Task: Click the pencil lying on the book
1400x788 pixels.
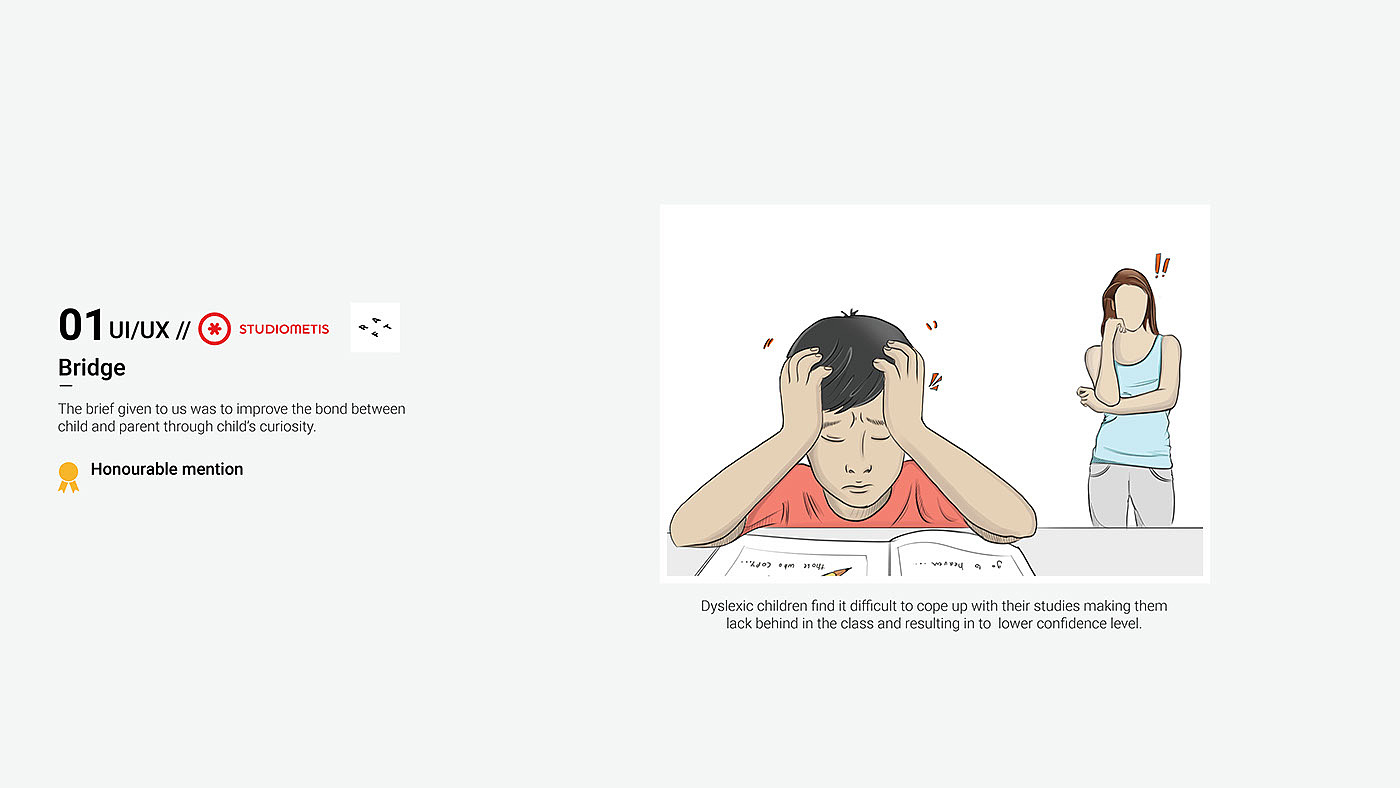Action: tap(834, 571)
